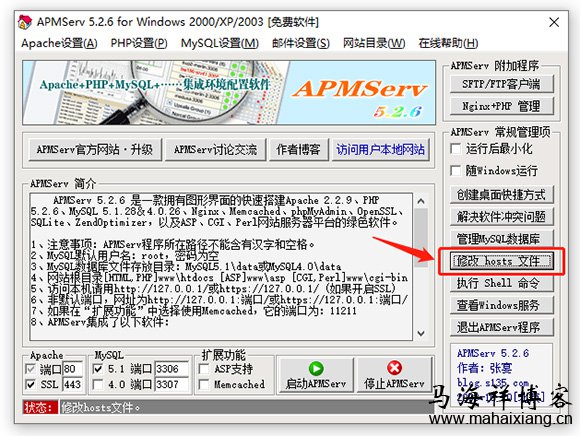
Task: Click the MySQL port 3307 field
Action: [x=171, y=384]
